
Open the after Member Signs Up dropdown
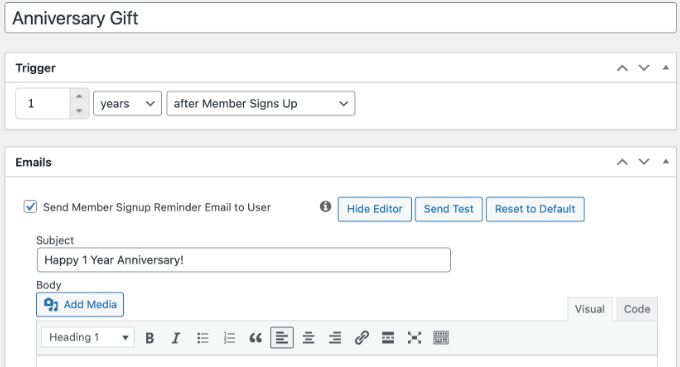point(261,103)
